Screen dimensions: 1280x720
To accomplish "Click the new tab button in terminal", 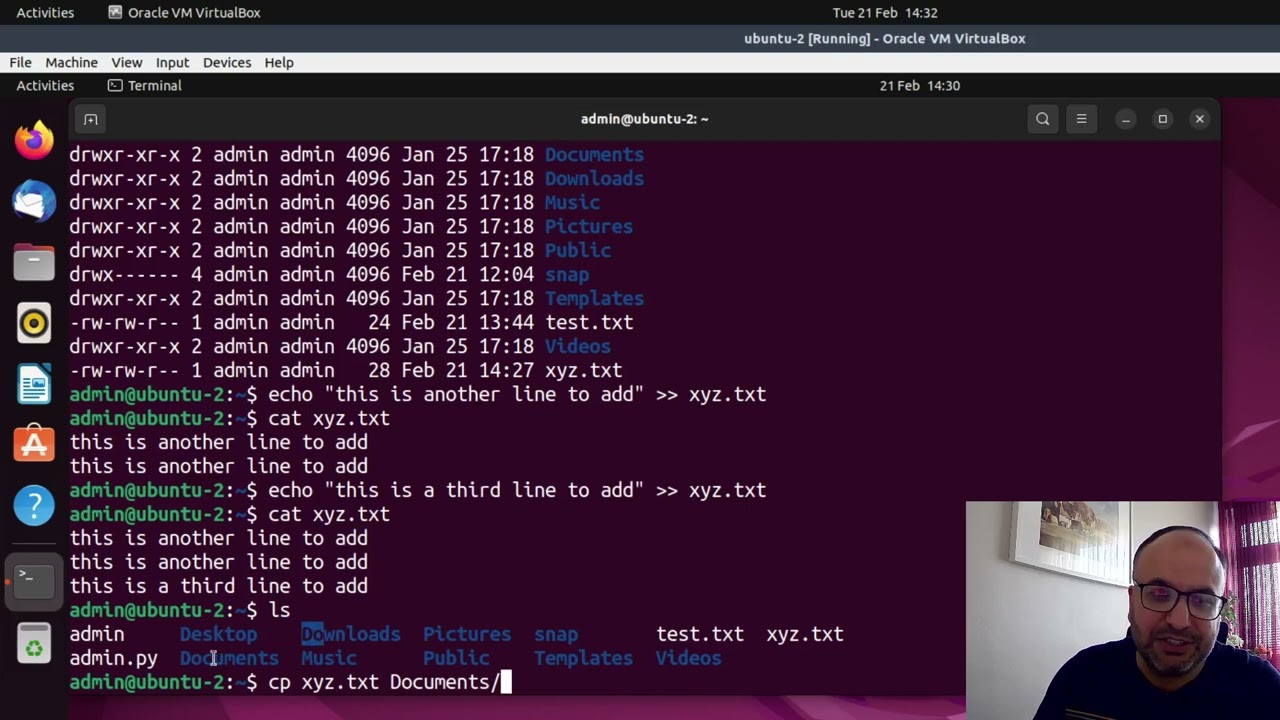I will pos(90,119).
